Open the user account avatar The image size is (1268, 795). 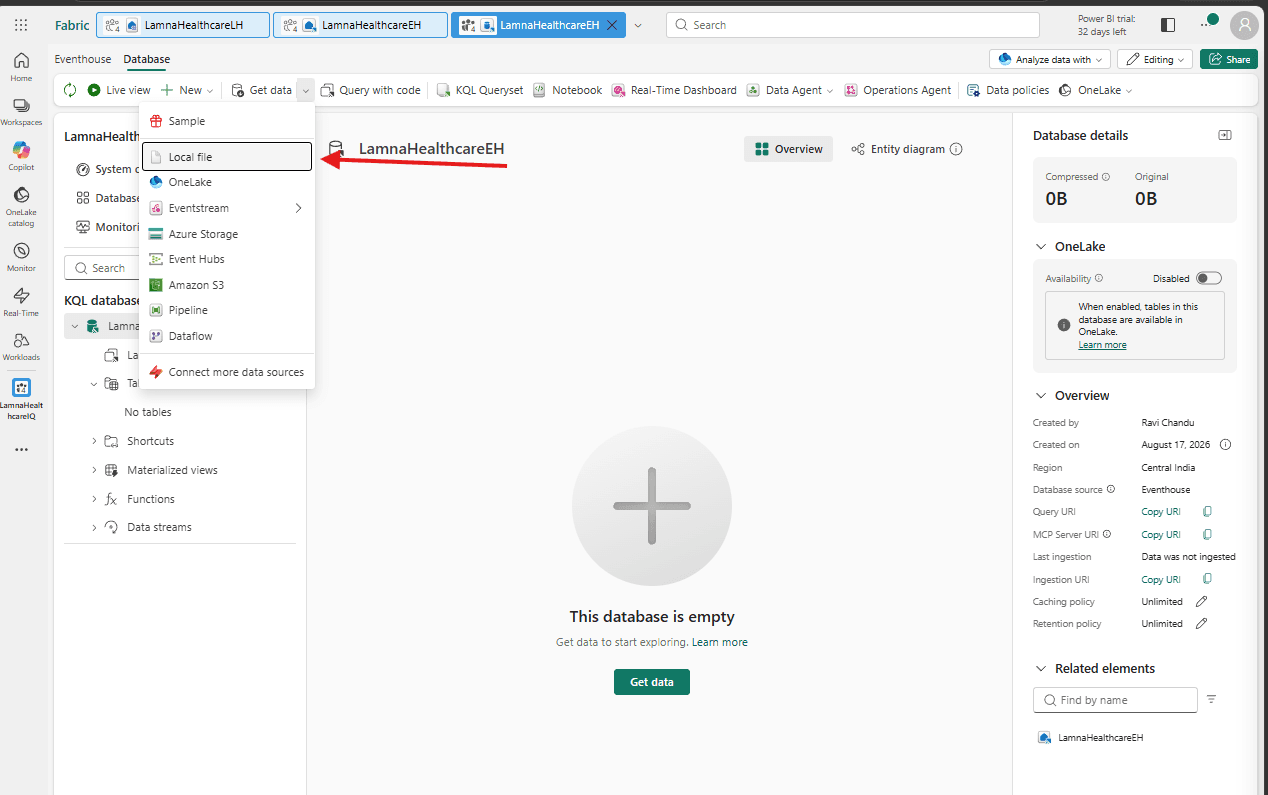tap(1244, 25)
